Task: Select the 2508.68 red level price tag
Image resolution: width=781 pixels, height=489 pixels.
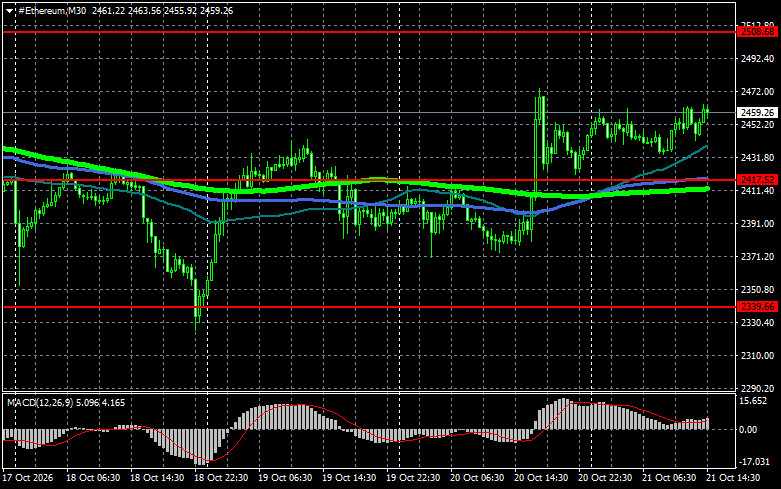Action: coord(757,32)
